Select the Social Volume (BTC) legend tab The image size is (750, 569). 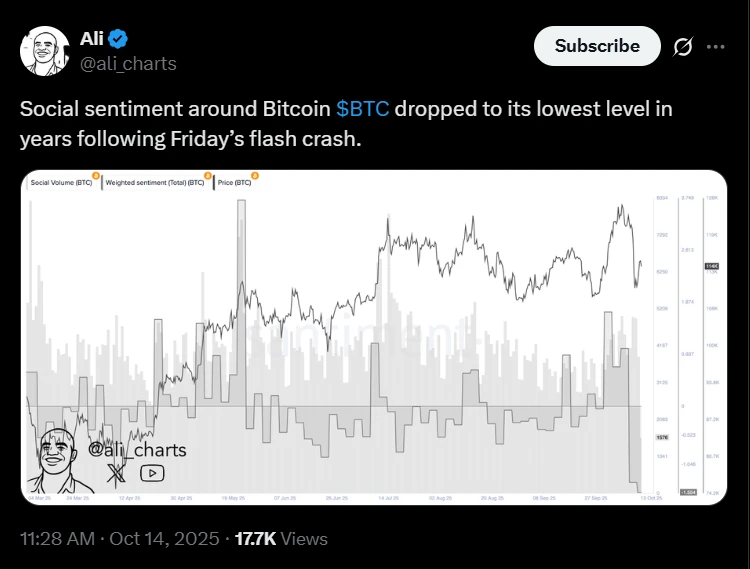[x=61, y=183]
